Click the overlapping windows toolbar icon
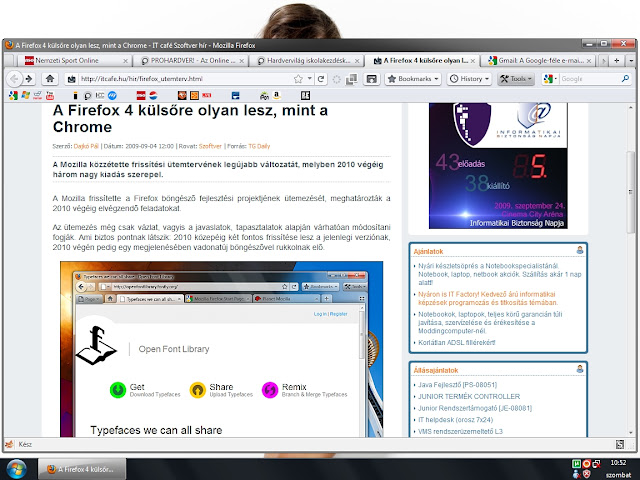This screenshot has width=640, height=480. 351,79
